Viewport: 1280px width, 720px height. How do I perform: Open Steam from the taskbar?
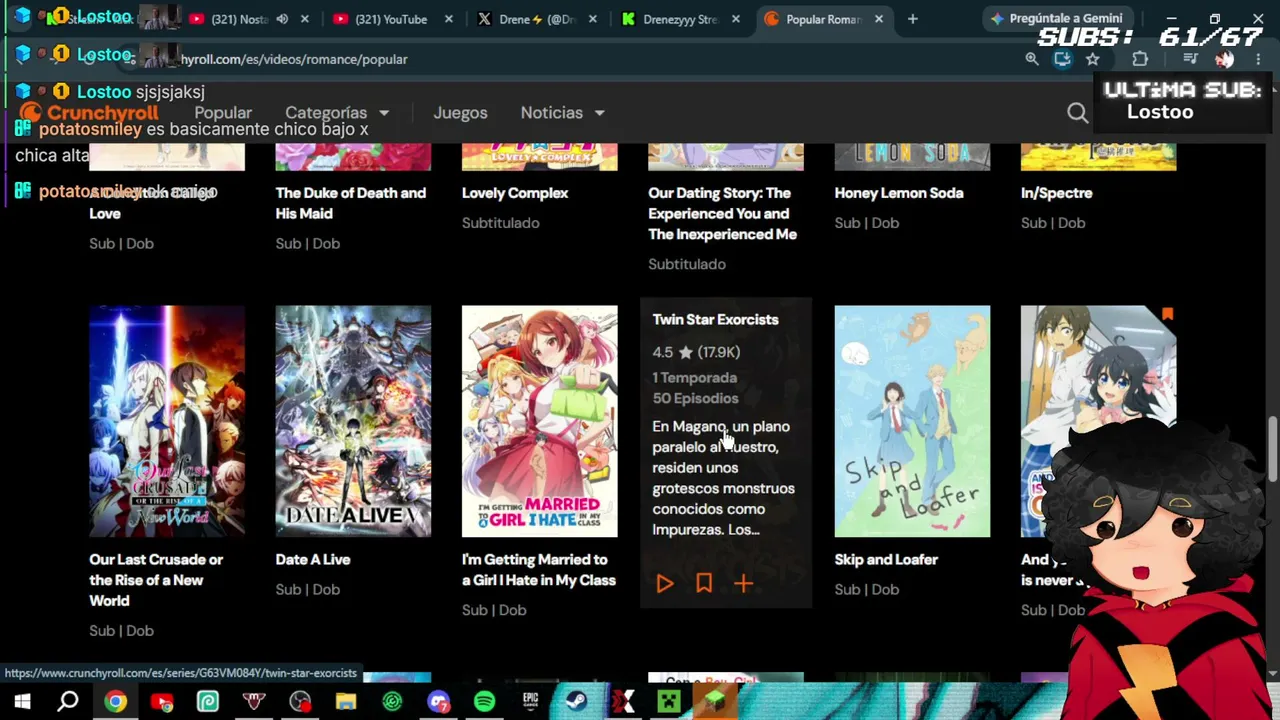[x=576, y=702]
